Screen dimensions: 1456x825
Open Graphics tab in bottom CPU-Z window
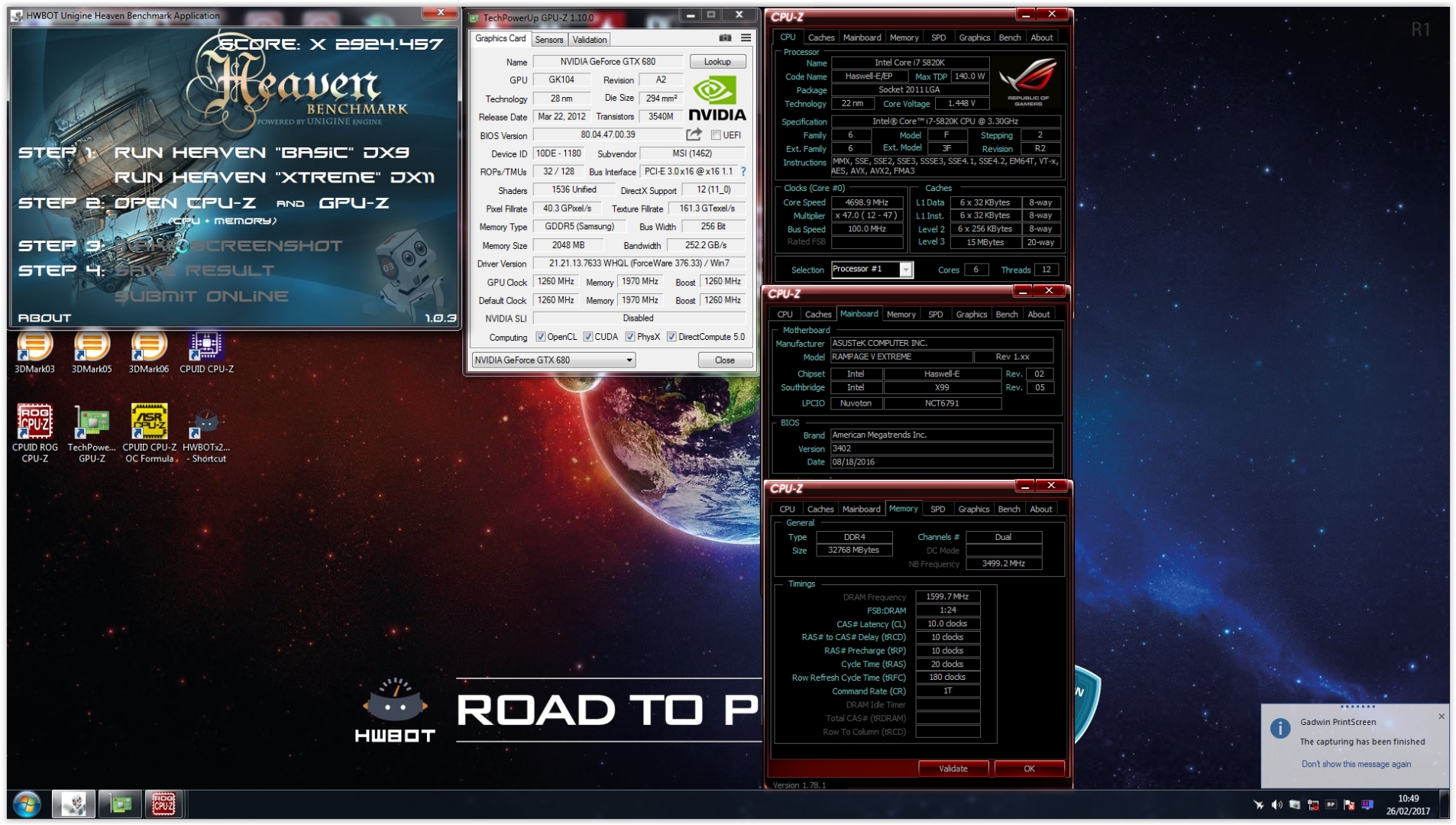[x=973, y=509]
